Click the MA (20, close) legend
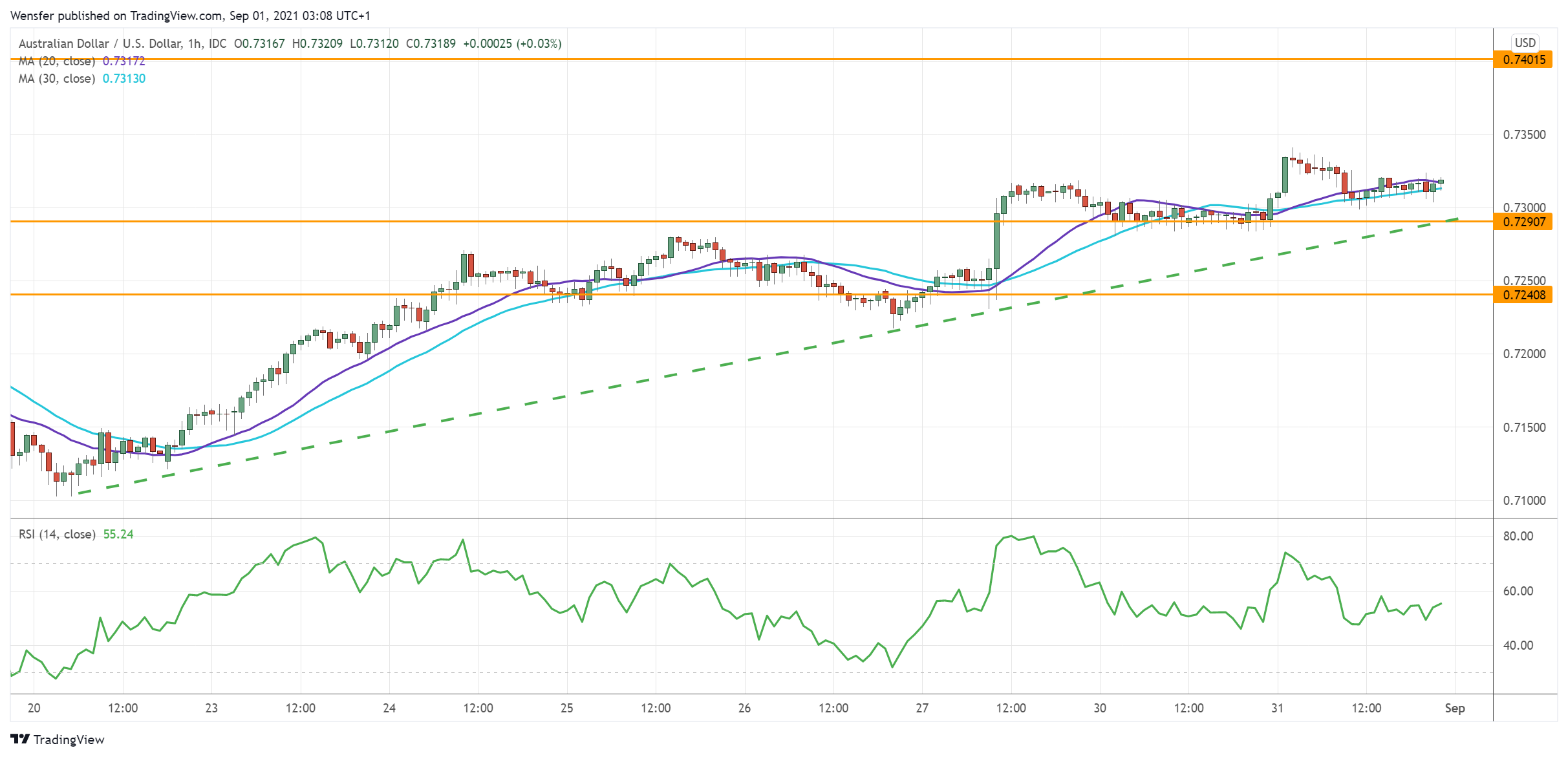This screenshot has height=757, width=1568. click(57, 61)
